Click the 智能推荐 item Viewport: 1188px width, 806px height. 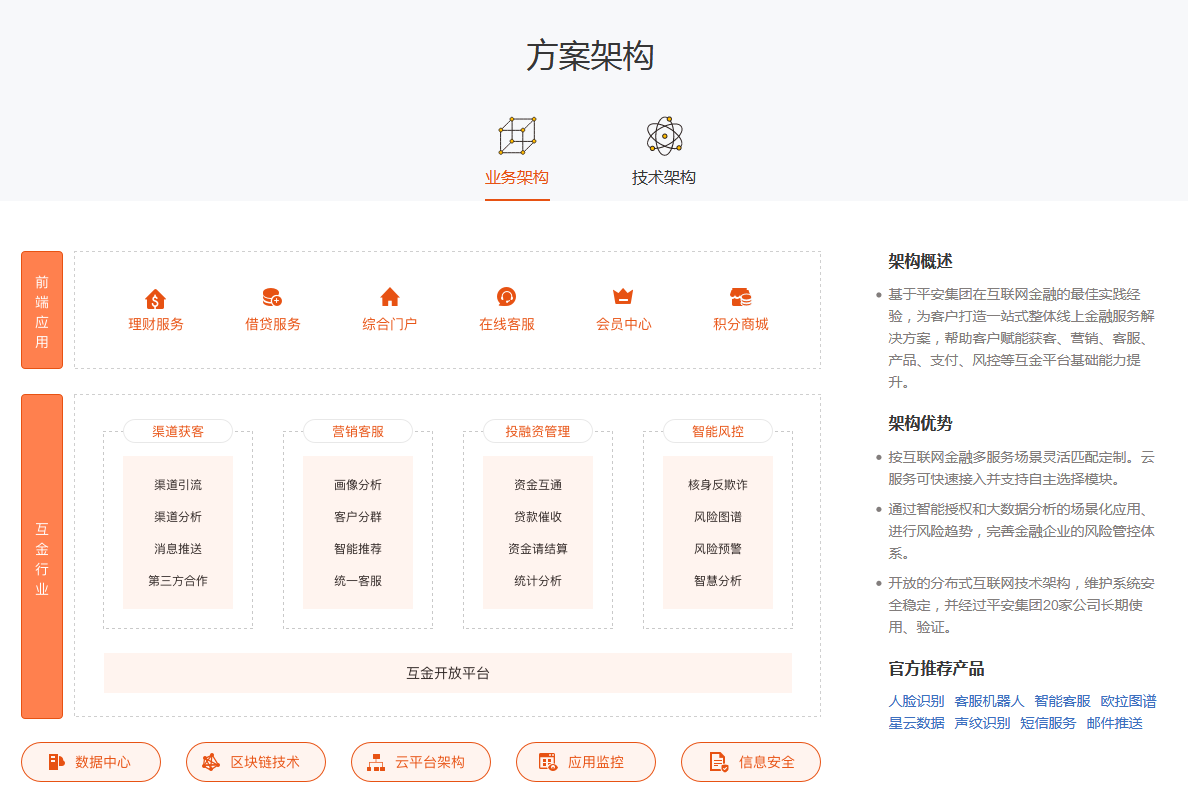[x=358, y=548]
